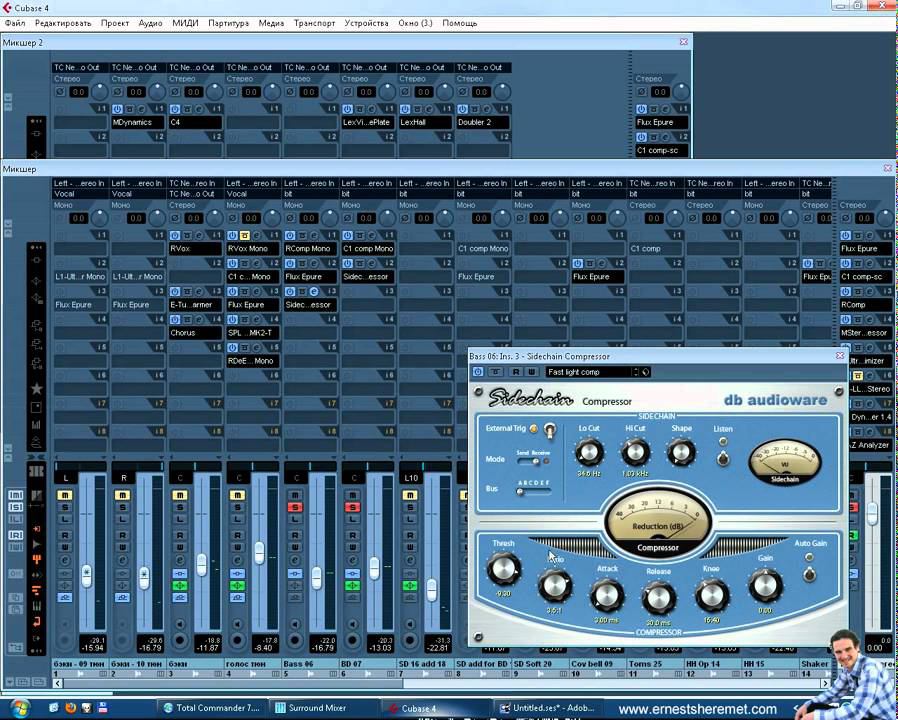This screenshot has height=720, width=898.
Task: Click the Bass 06 channel name label
Action: (x=310, y=664)
